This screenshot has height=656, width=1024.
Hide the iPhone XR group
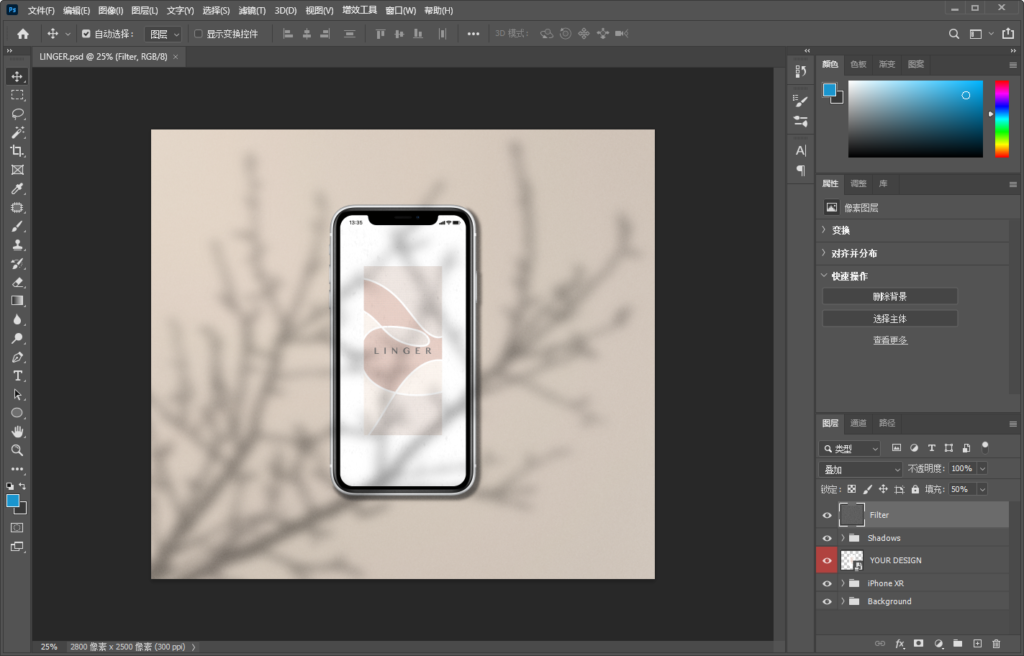(x=827, y=583)
